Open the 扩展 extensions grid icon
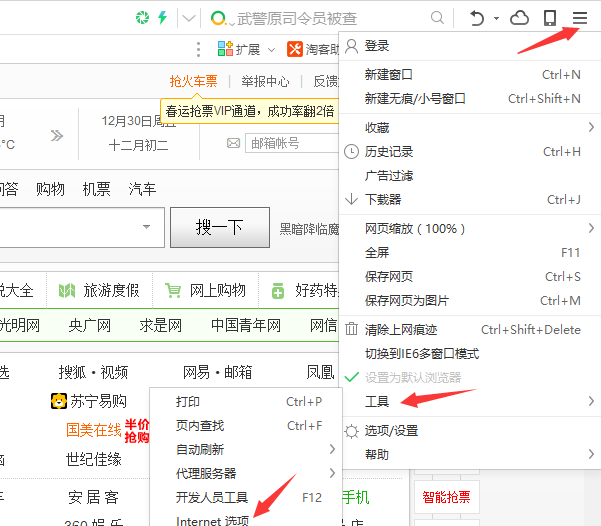 [x=225, y=49]
